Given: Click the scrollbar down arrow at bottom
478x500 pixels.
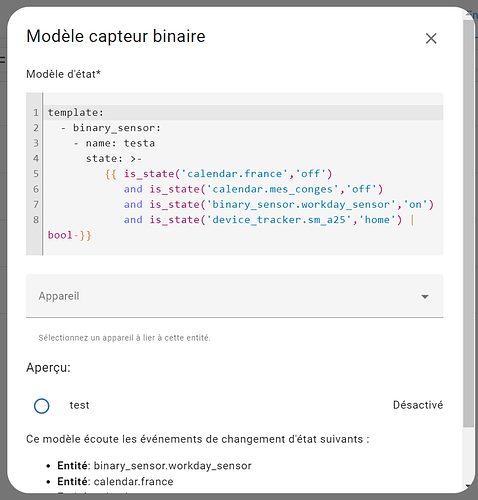Looking at the screenshot, I should (468, 486).
